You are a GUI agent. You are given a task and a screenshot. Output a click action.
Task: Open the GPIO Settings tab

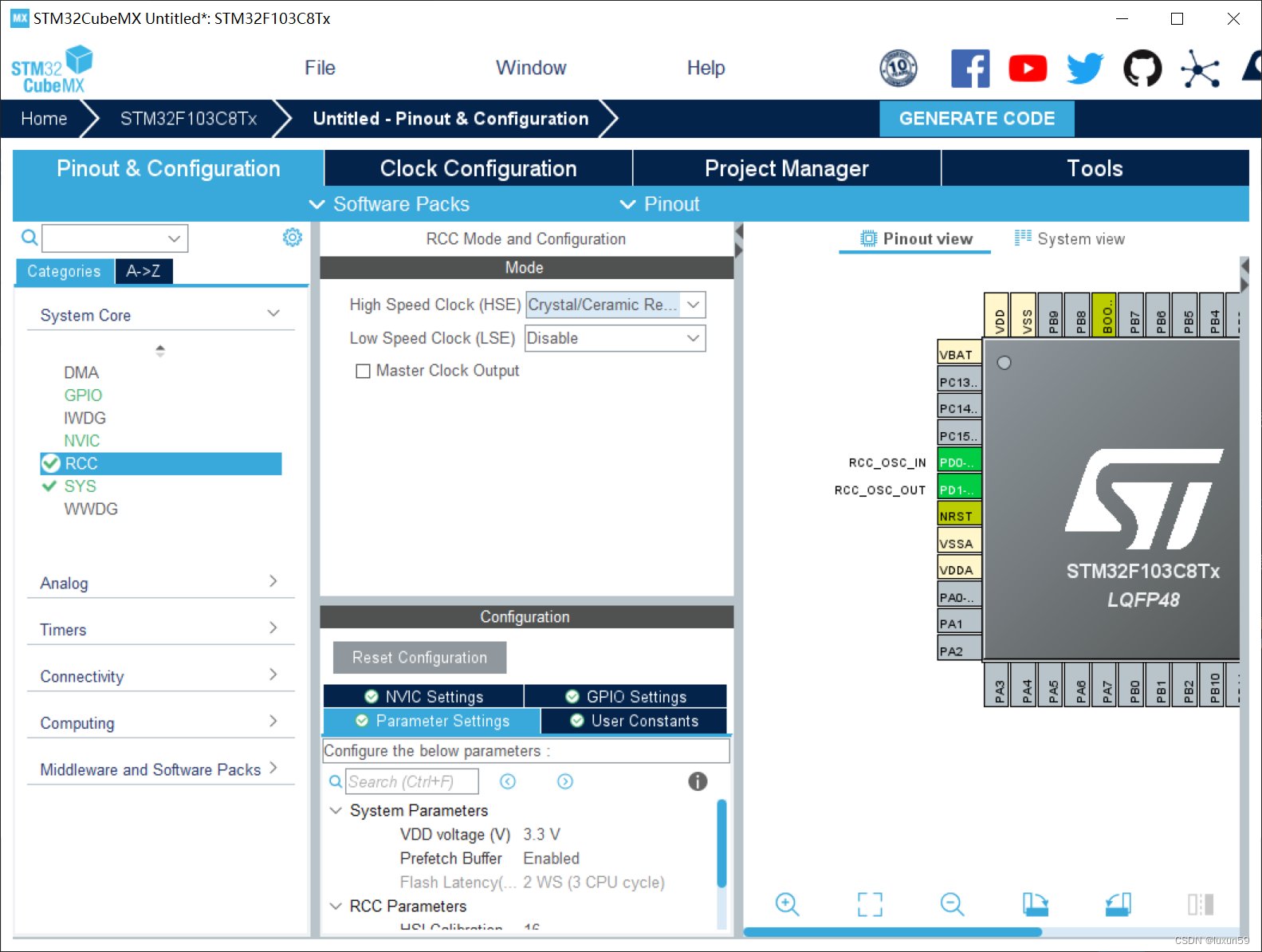click(626, 696)
